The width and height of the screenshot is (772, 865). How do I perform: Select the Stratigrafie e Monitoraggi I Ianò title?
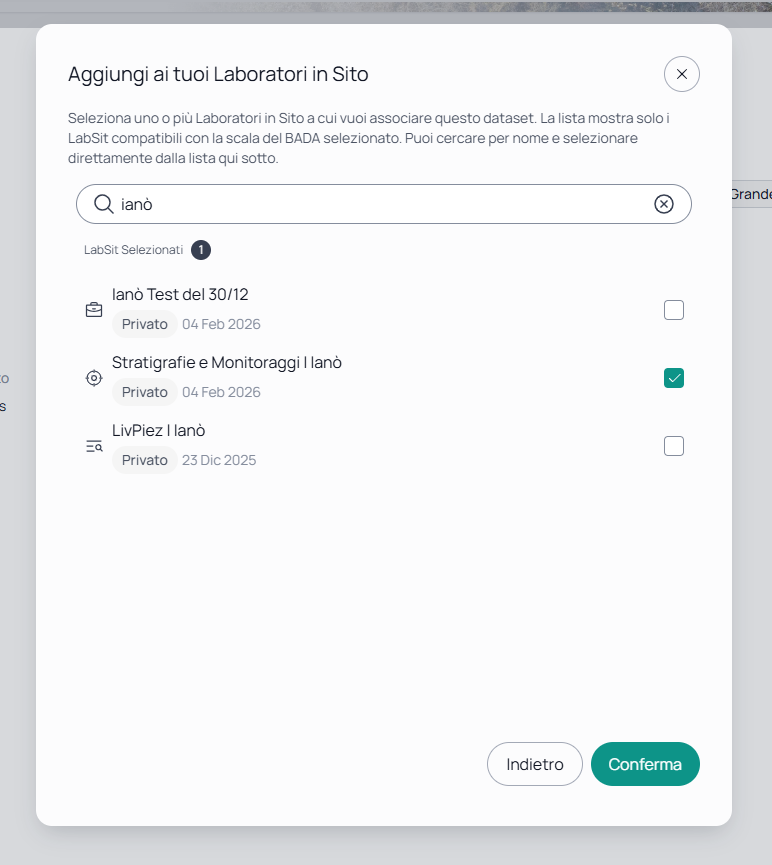click(x=227, y=362)
